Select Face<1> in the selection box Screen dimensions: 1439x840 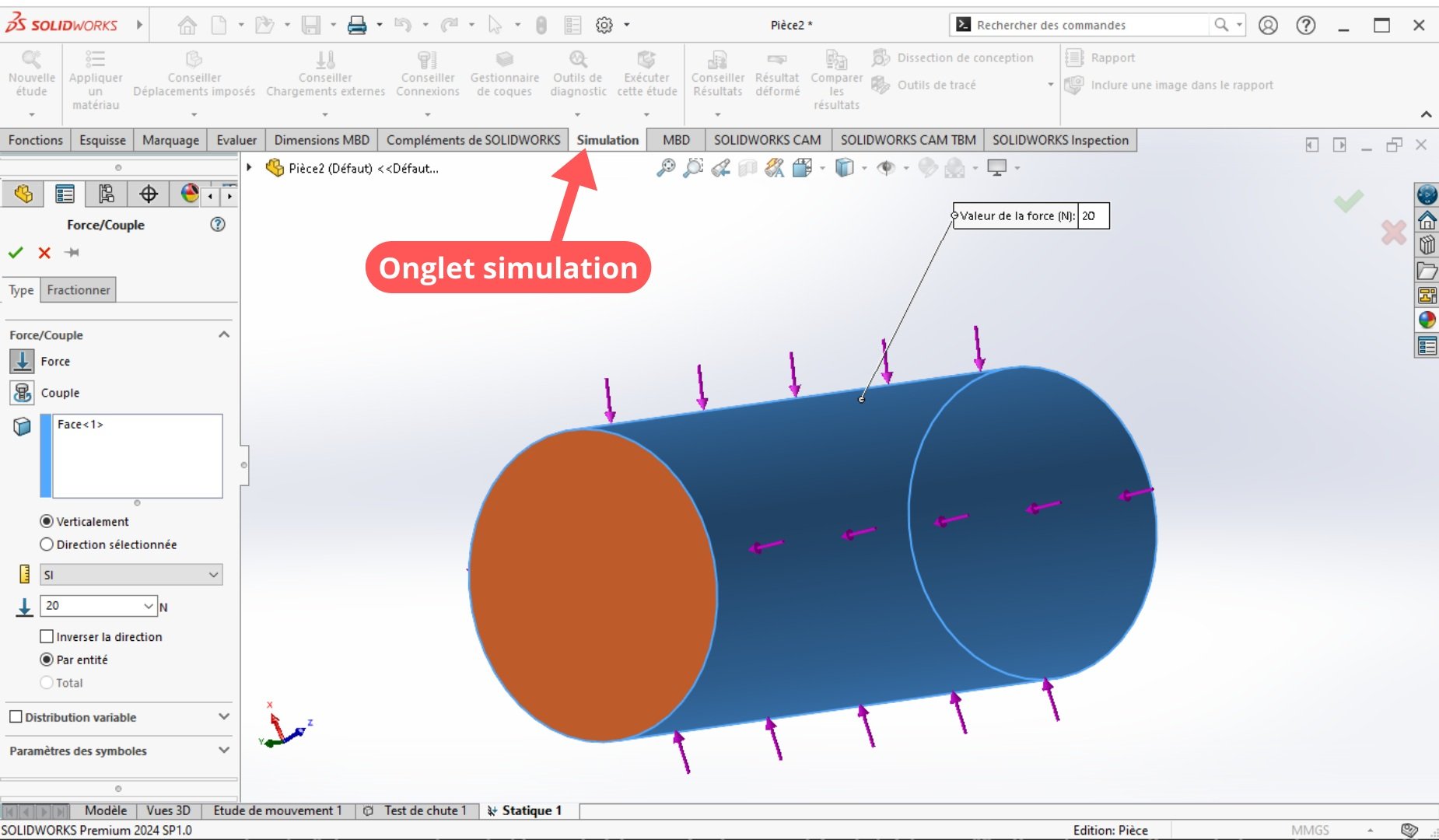pyautogui.click(x=80, y=424)
